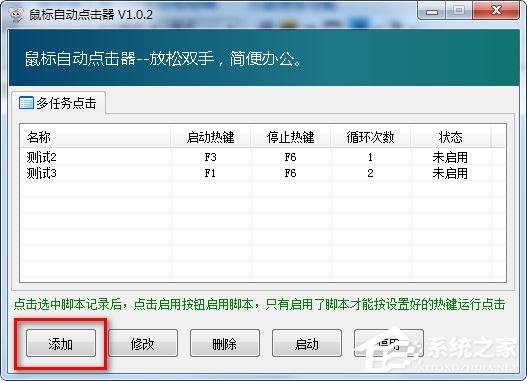
Task: Click the mouse app icon in title bar
Action: (16, 14)
